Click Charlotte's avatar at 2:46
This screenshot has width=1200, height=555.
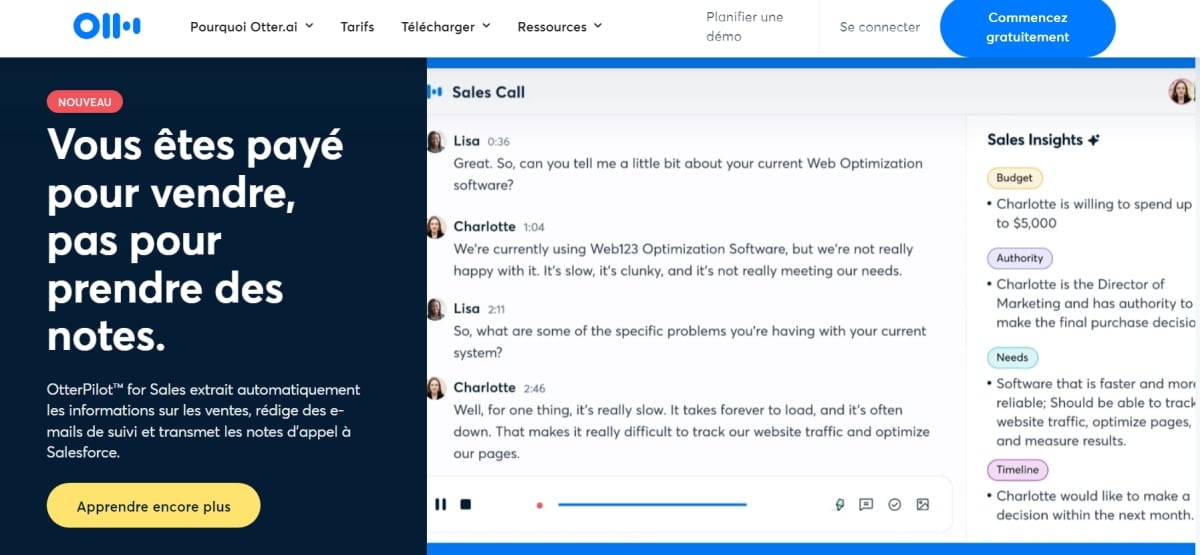point(435,388)
